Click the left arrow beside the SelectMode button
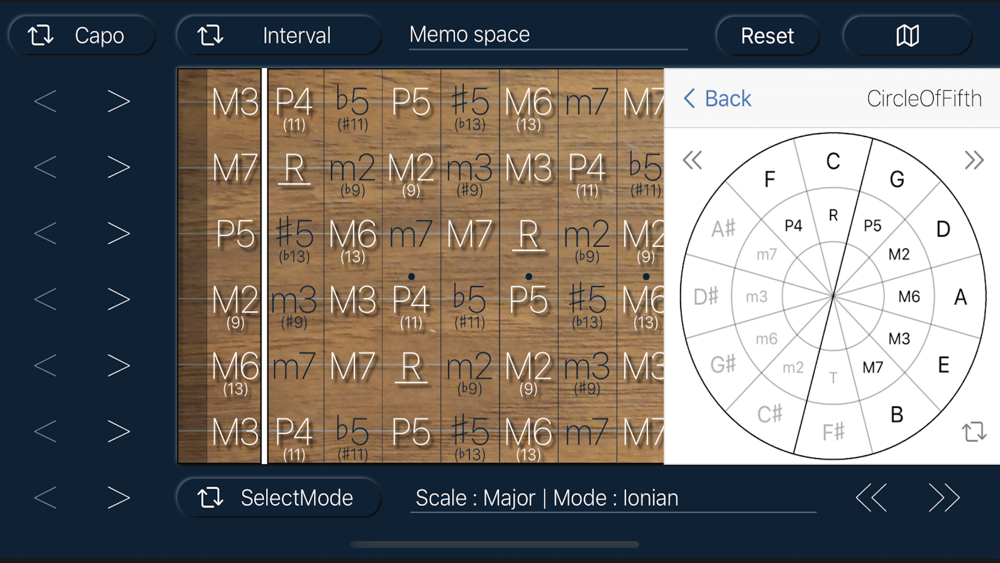This screenshot has height=563, width=1000. coord(45,497)
